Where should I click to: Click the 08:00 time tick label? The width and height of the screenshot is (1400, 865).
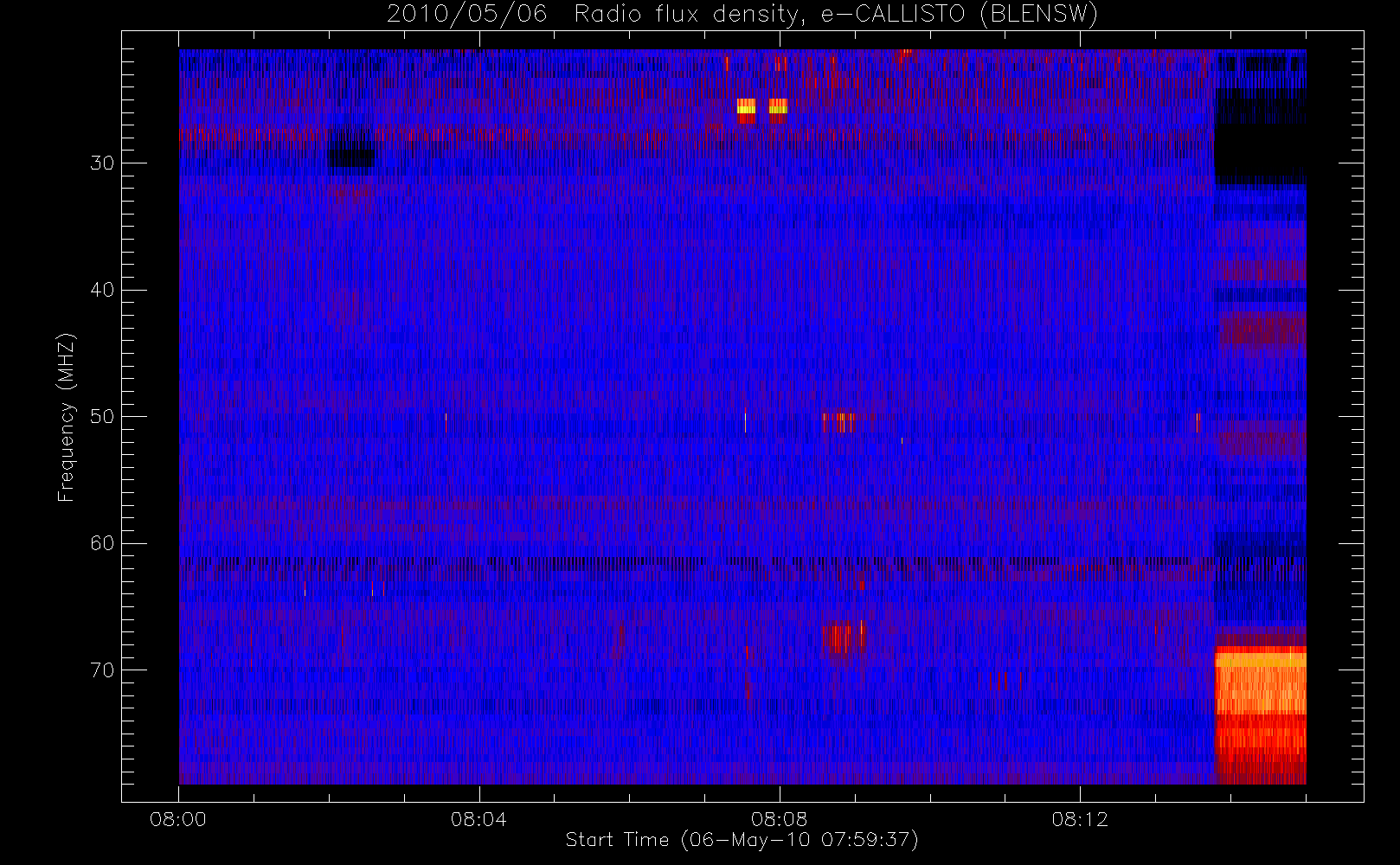click(178, 819)
